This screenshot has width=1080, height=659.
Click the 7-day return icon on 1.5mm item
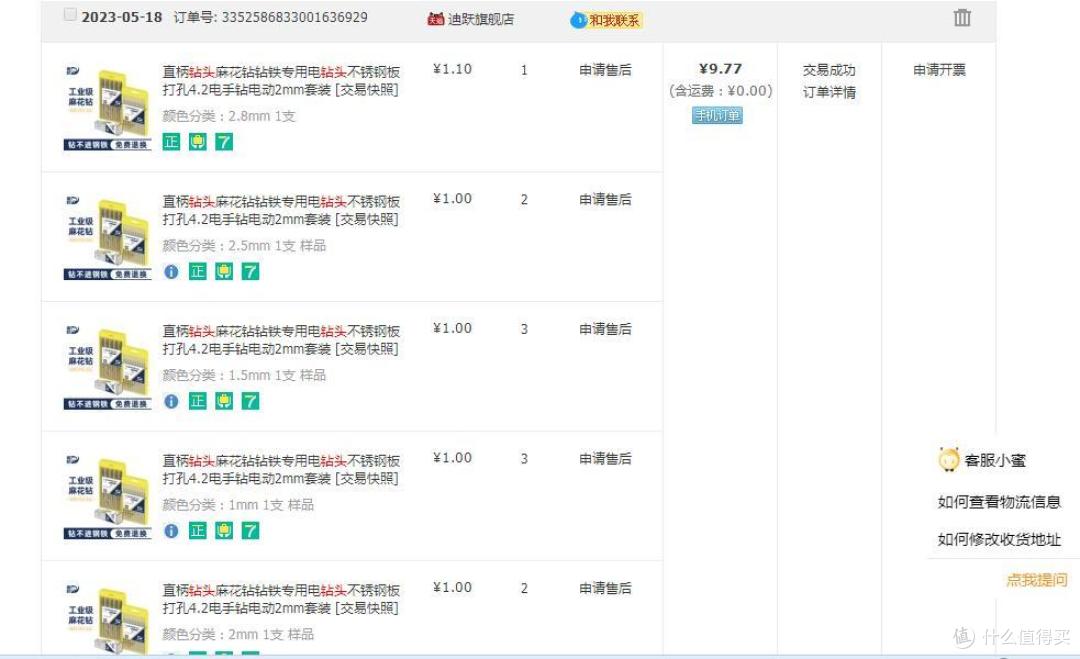click(250, 401)
